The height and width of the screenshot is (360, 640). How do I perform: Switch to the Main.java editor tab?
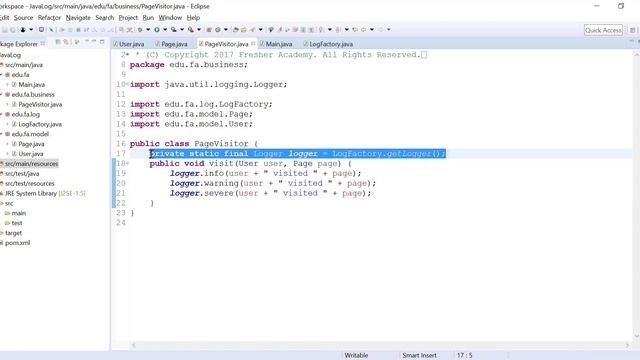coord(276,44)
